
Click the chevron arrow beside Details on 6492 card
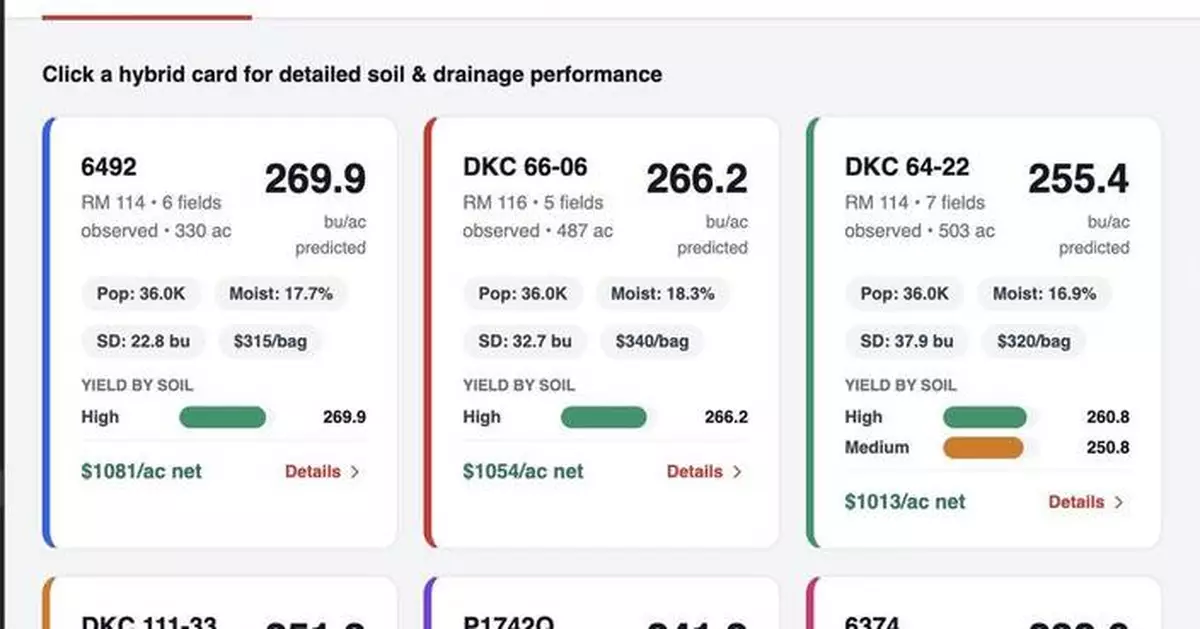354,472
